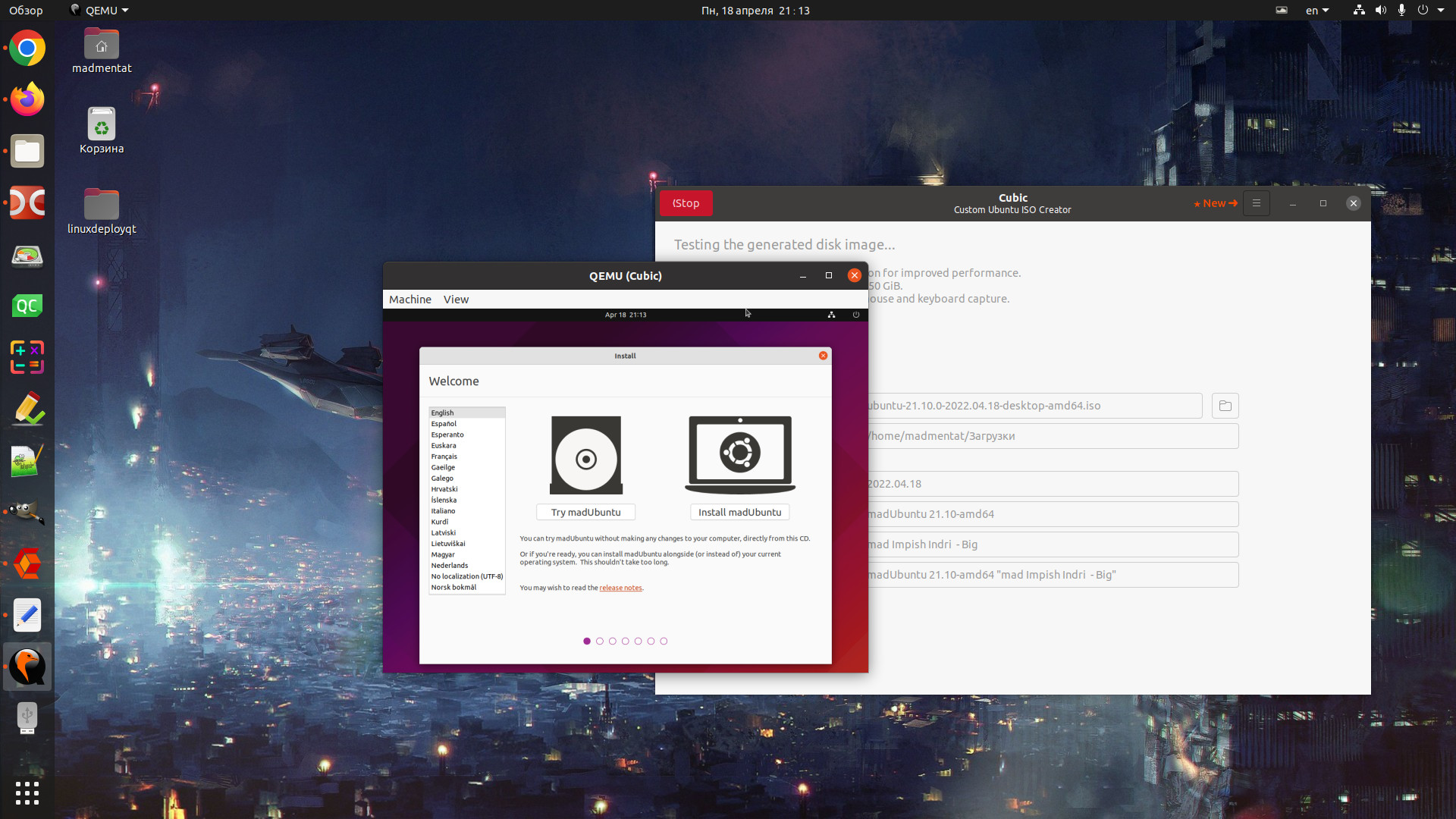The height and width of the screenshot is (819, 1456).
Task: Select Hrvatski in language list
Action: 466,489
